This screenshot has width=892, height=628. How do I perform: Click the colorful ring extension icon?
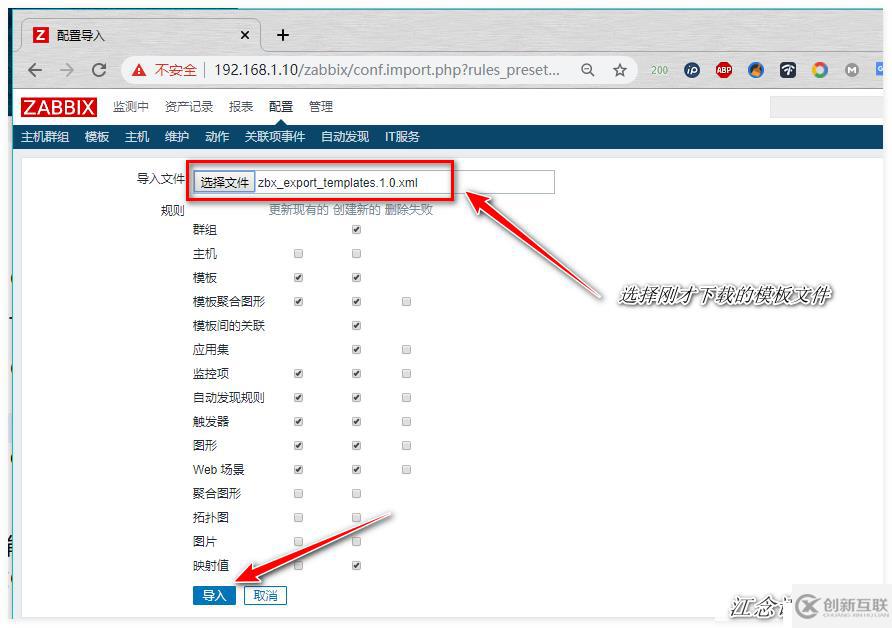(x=820, y=70)
